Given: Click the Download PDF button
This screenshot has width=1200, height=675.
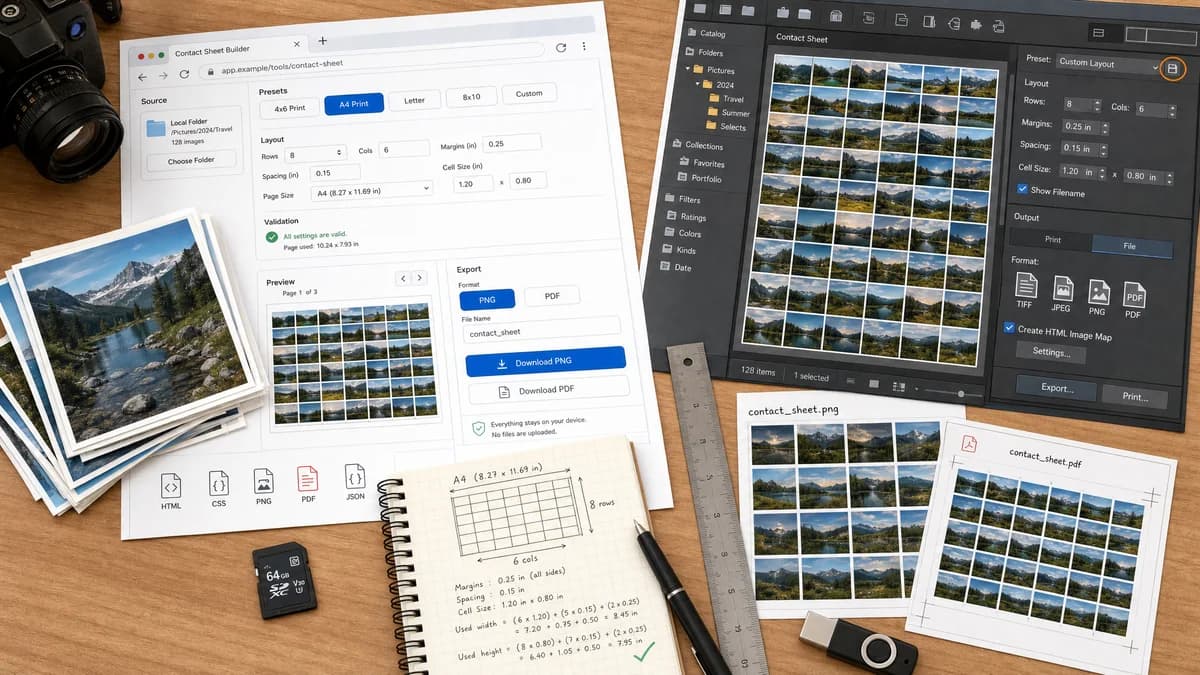Looking at the screenshot, I should 549,390.
